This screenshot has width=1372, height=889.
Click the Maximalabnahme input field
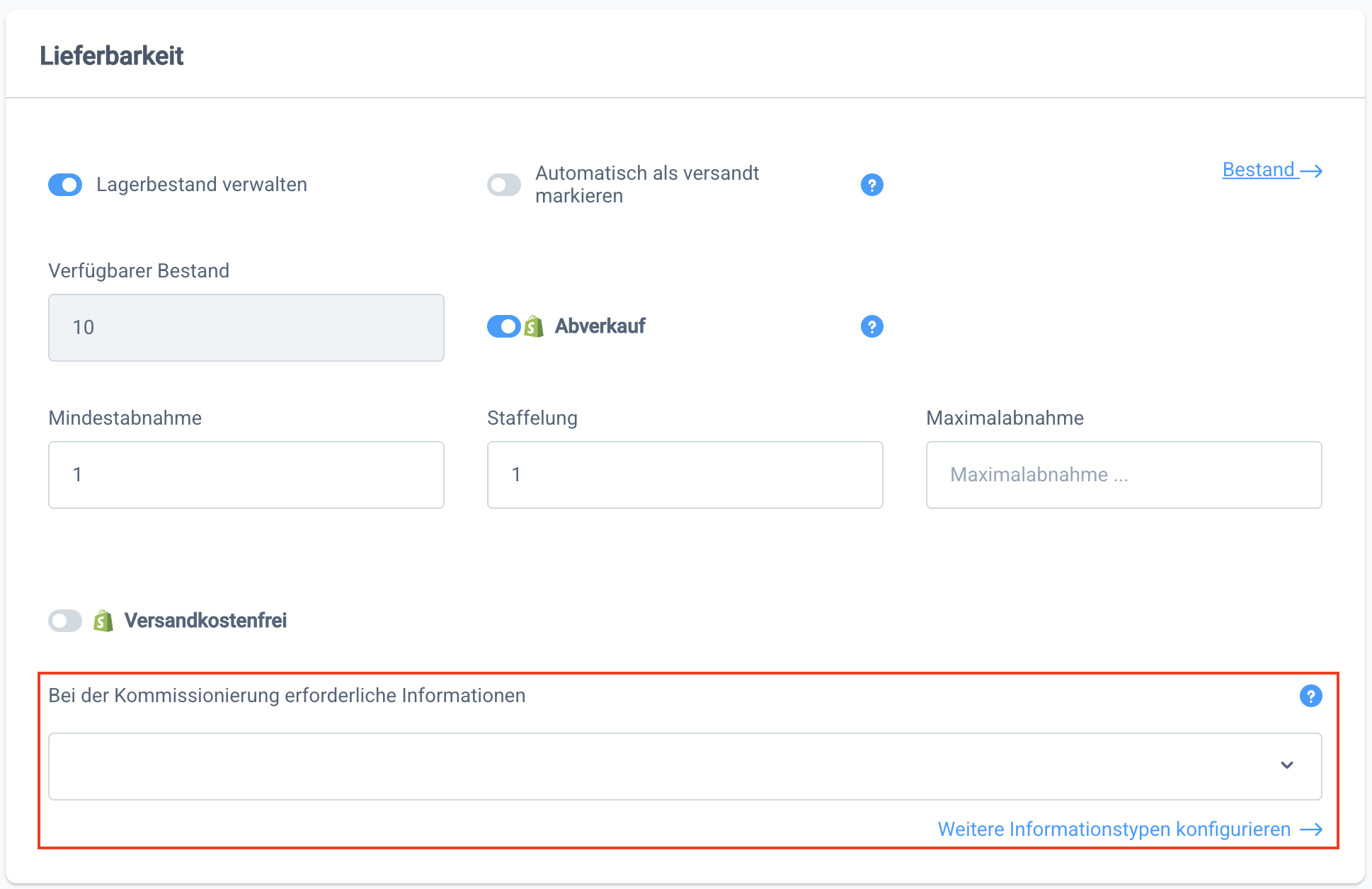(x=1124, y=475)
